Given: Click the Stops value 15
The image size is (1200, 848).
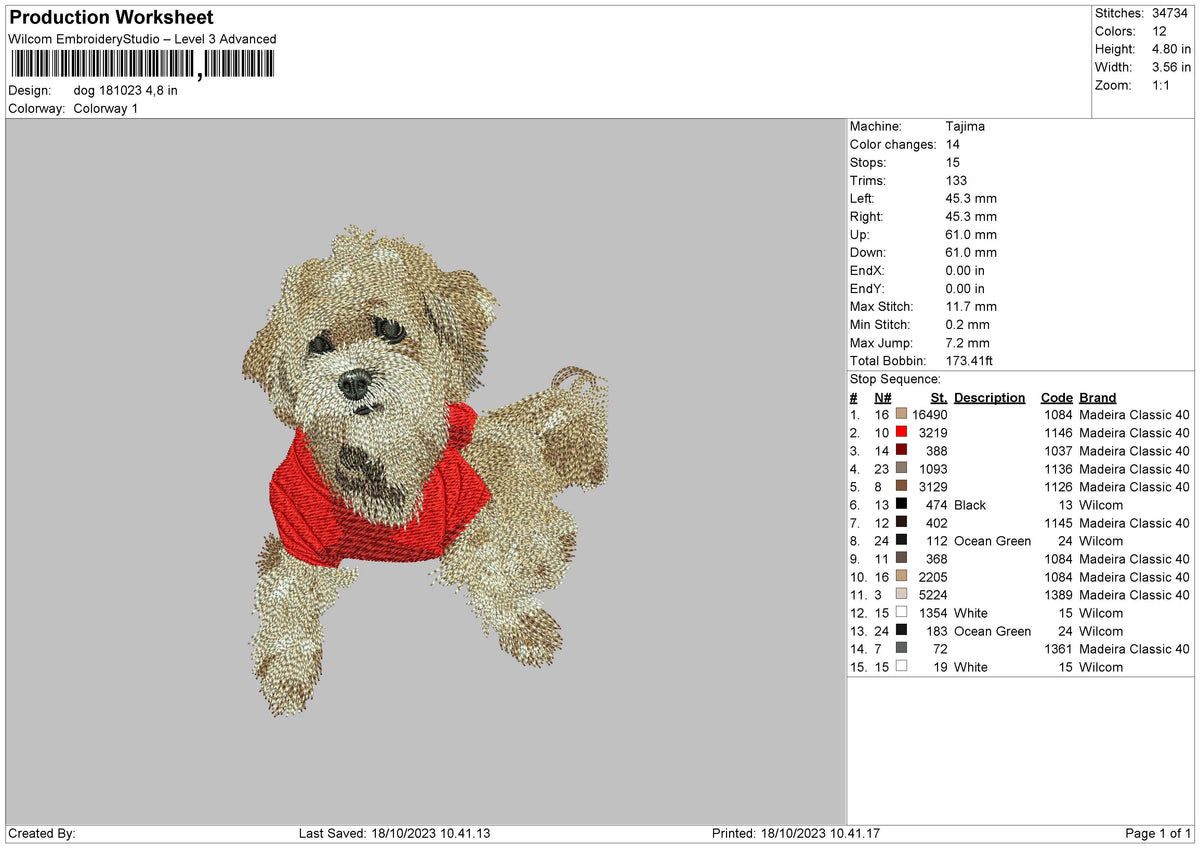Looking at the screenshot, I should coord(953,163).
